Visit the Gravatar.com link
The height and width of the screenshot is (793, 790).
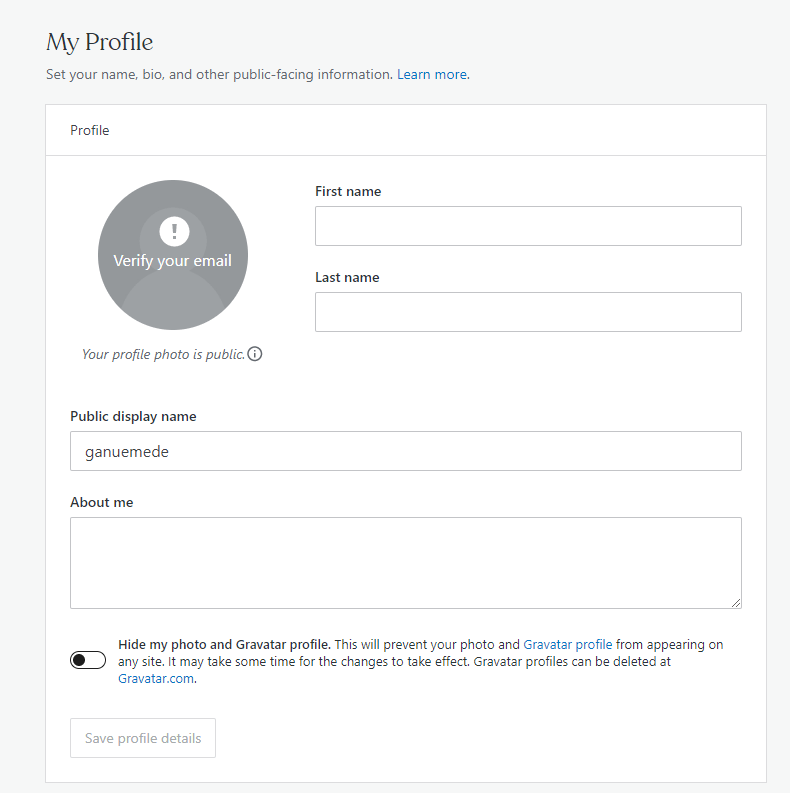pyautogui.click(x=156, y=678)
